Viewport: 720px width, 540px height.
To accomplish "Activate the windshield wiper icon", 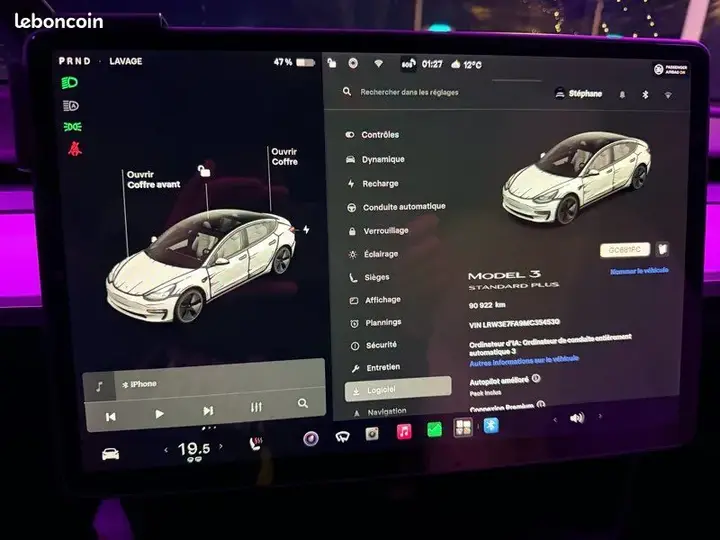I will click(342, 436).
